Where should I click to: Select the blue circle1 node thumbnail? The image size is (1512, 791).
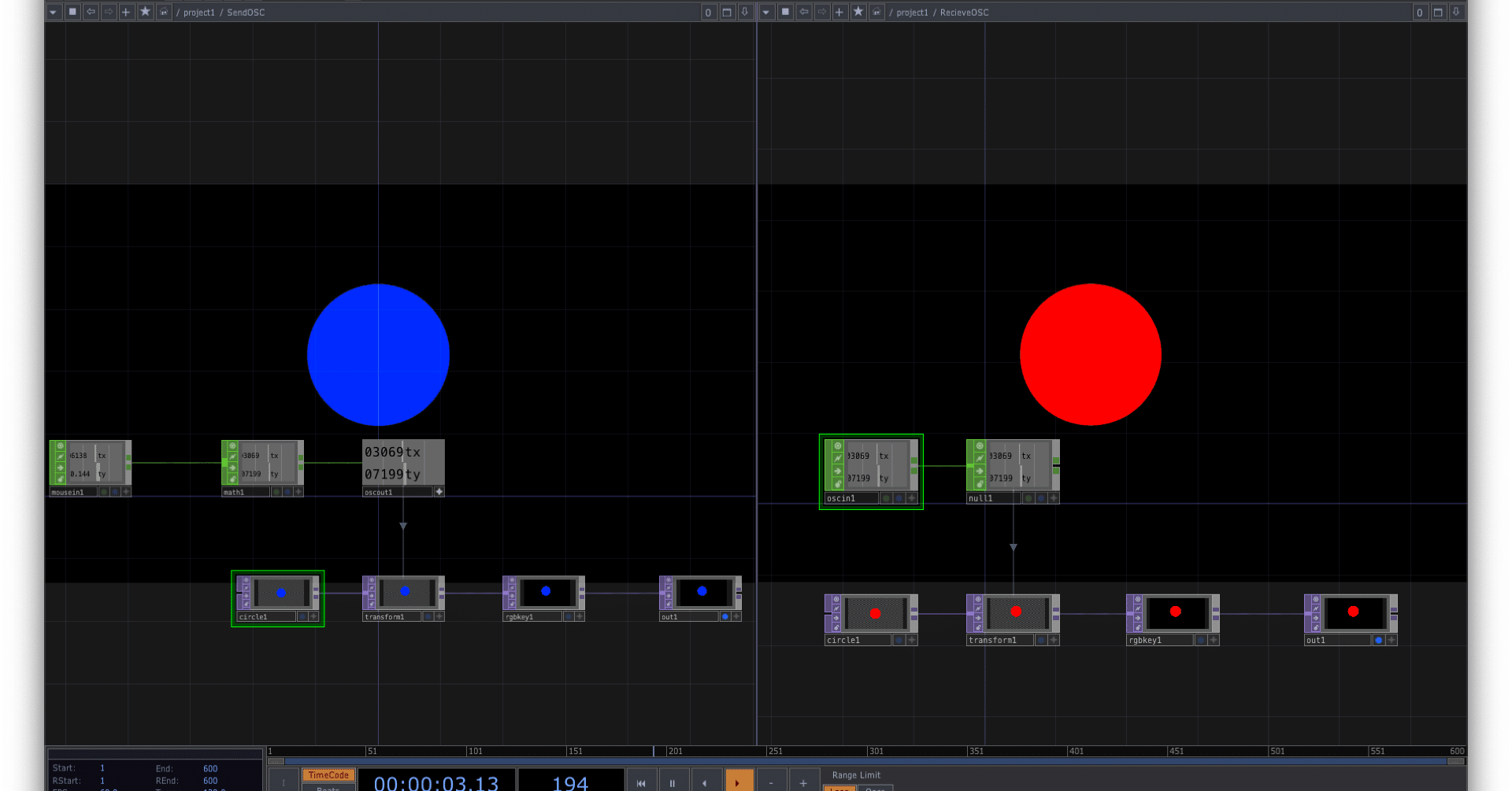pos(281,593)
